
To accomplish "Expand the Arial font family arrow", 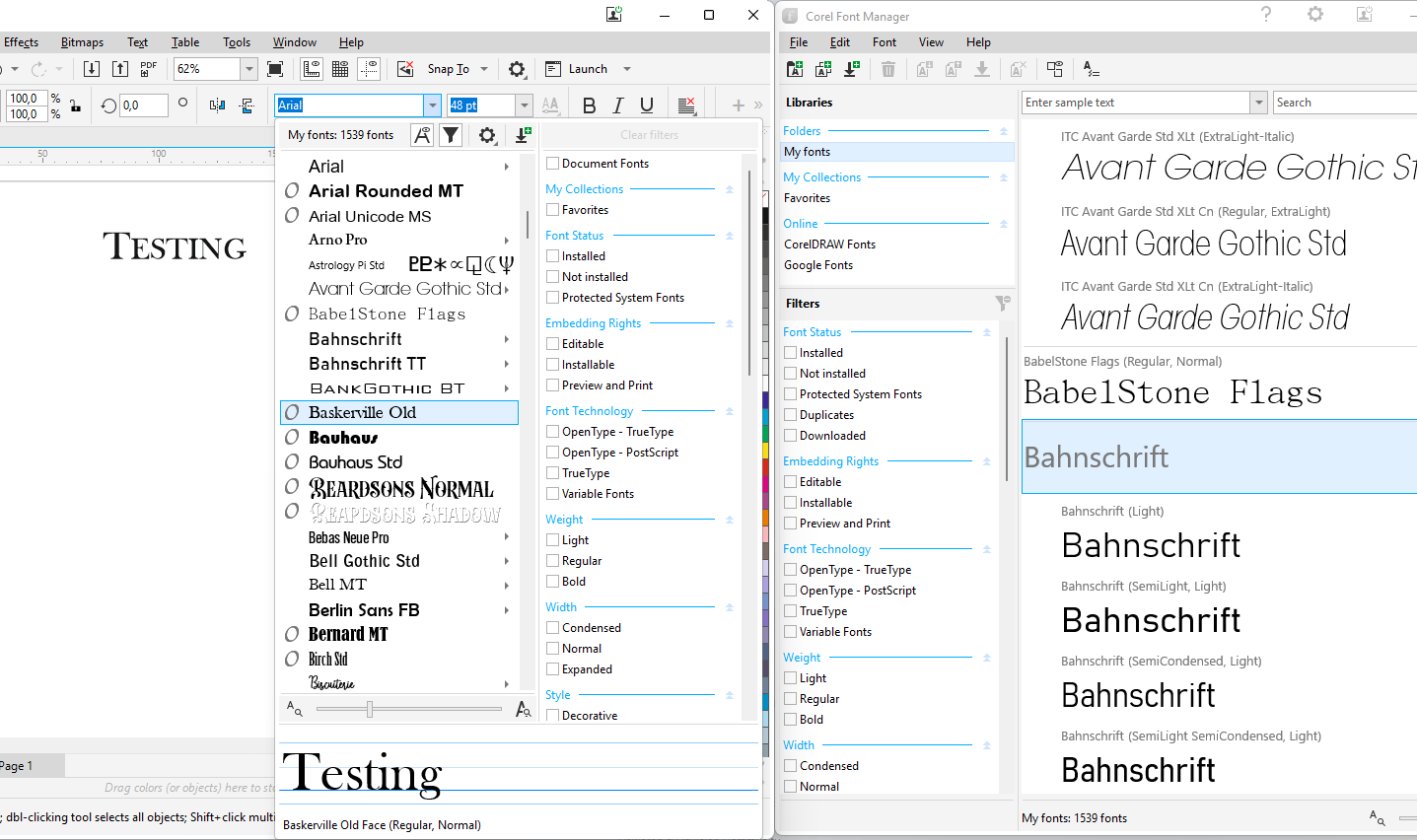I will coord(507,167).
